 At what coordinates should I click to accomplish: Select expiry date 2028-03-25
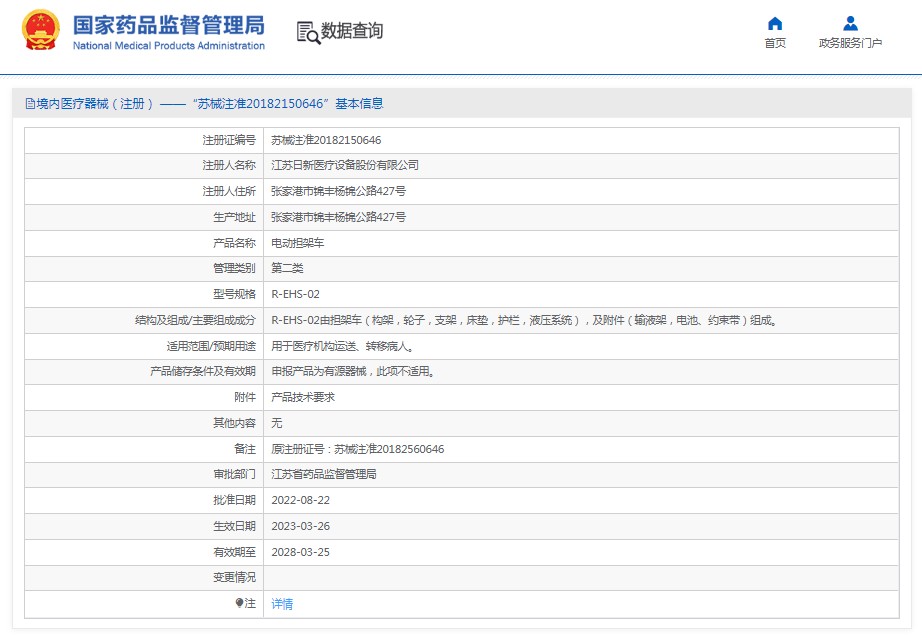pyautogui.click(x=300, y=552)
